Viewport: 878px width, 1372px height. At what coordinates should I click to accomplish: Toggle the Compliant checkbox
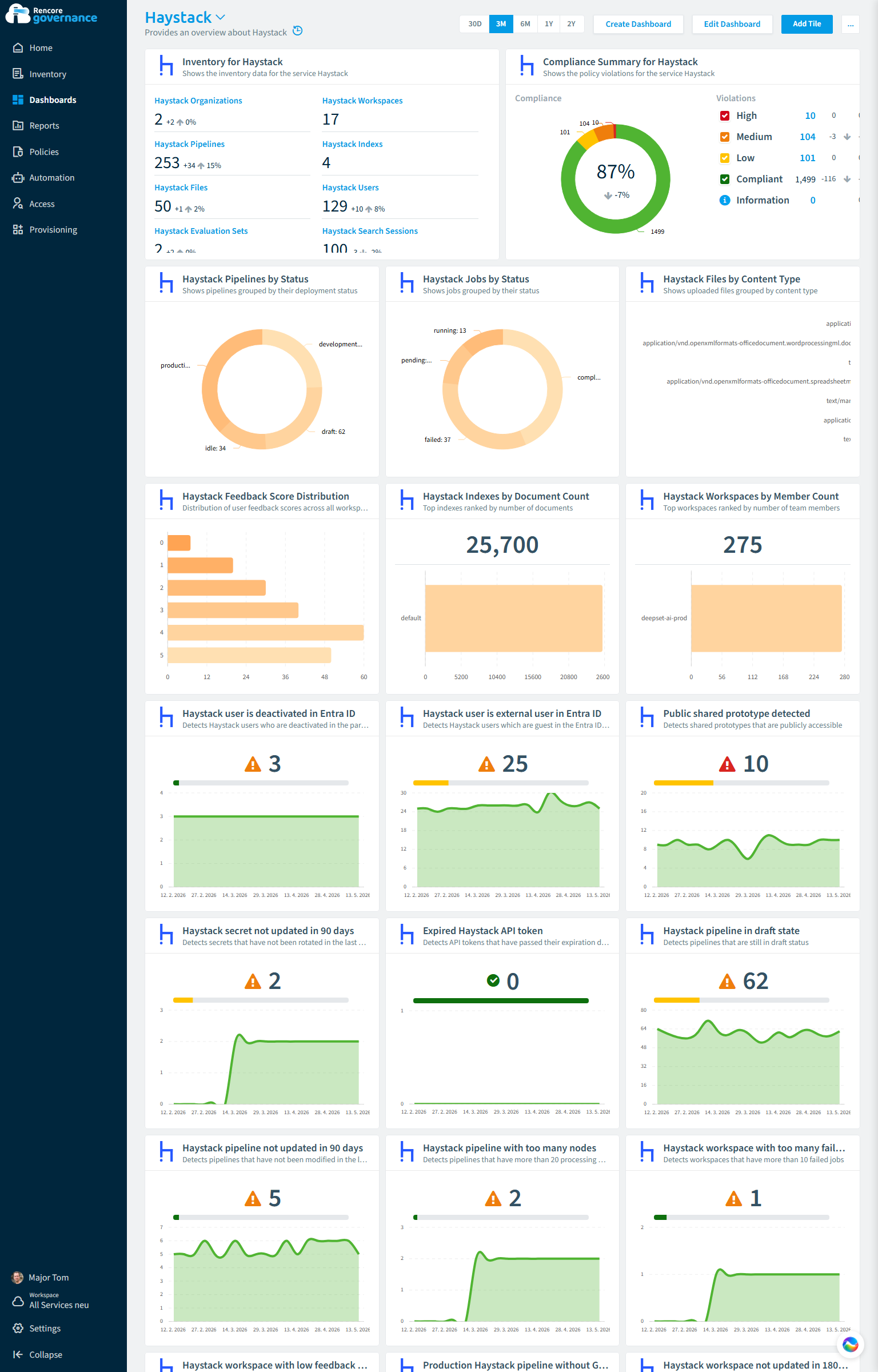tap(724, 179)
